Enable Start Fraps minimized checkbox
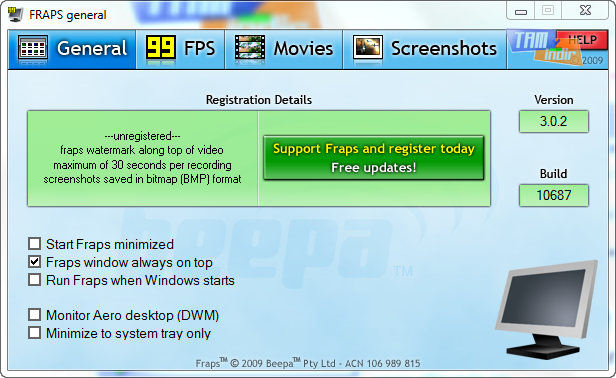 click(35, 244)
